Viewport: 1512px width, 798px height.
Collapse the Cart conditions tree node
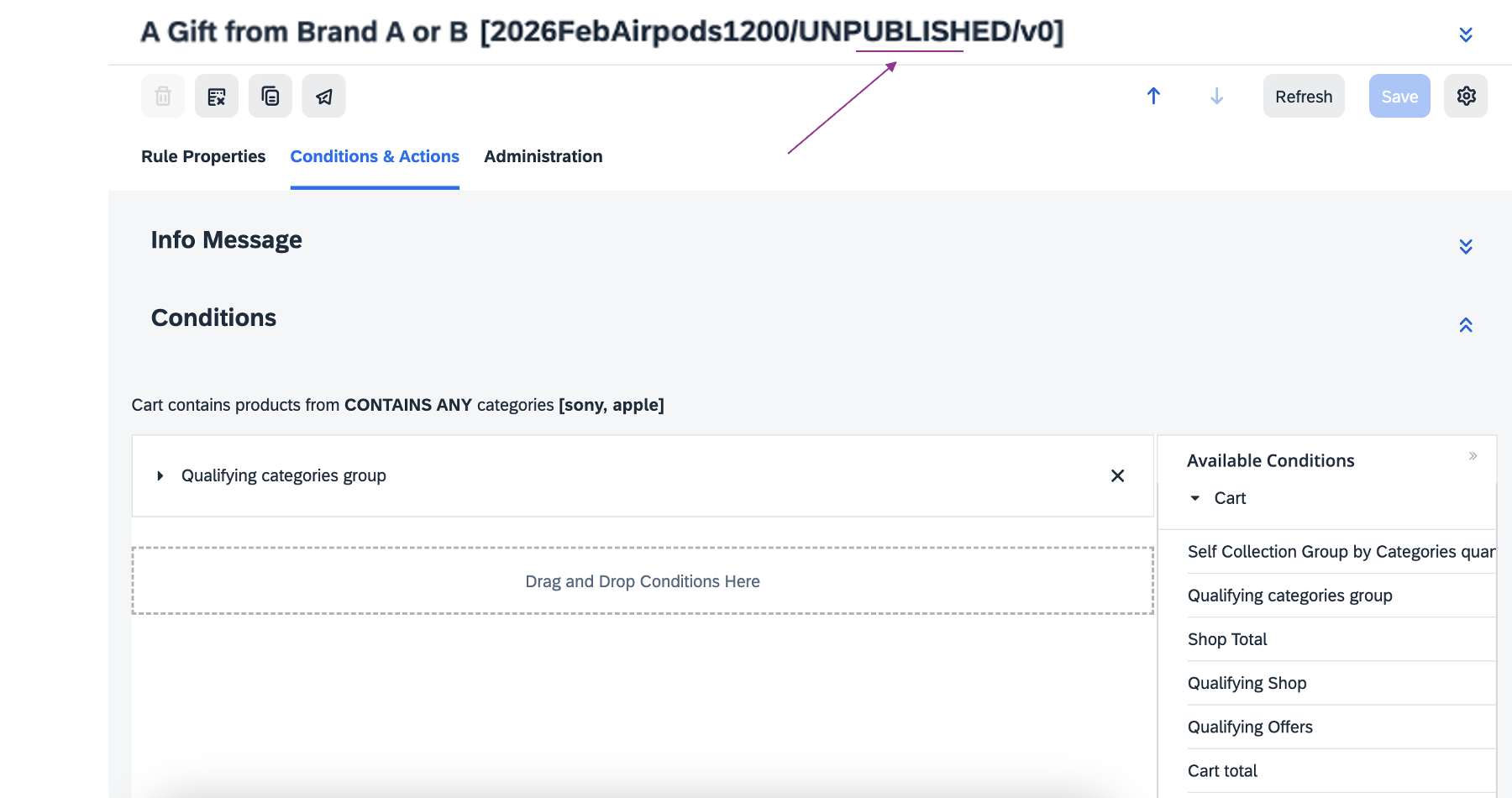(x=1195, y=499)
